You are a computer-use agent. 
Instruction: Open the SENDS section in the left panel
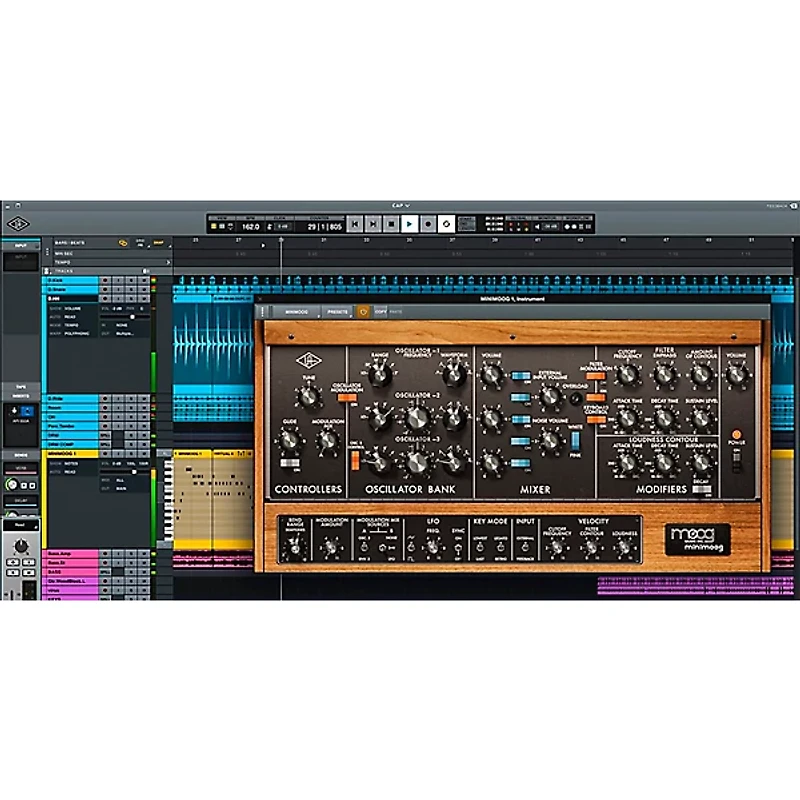coord(21,455)
